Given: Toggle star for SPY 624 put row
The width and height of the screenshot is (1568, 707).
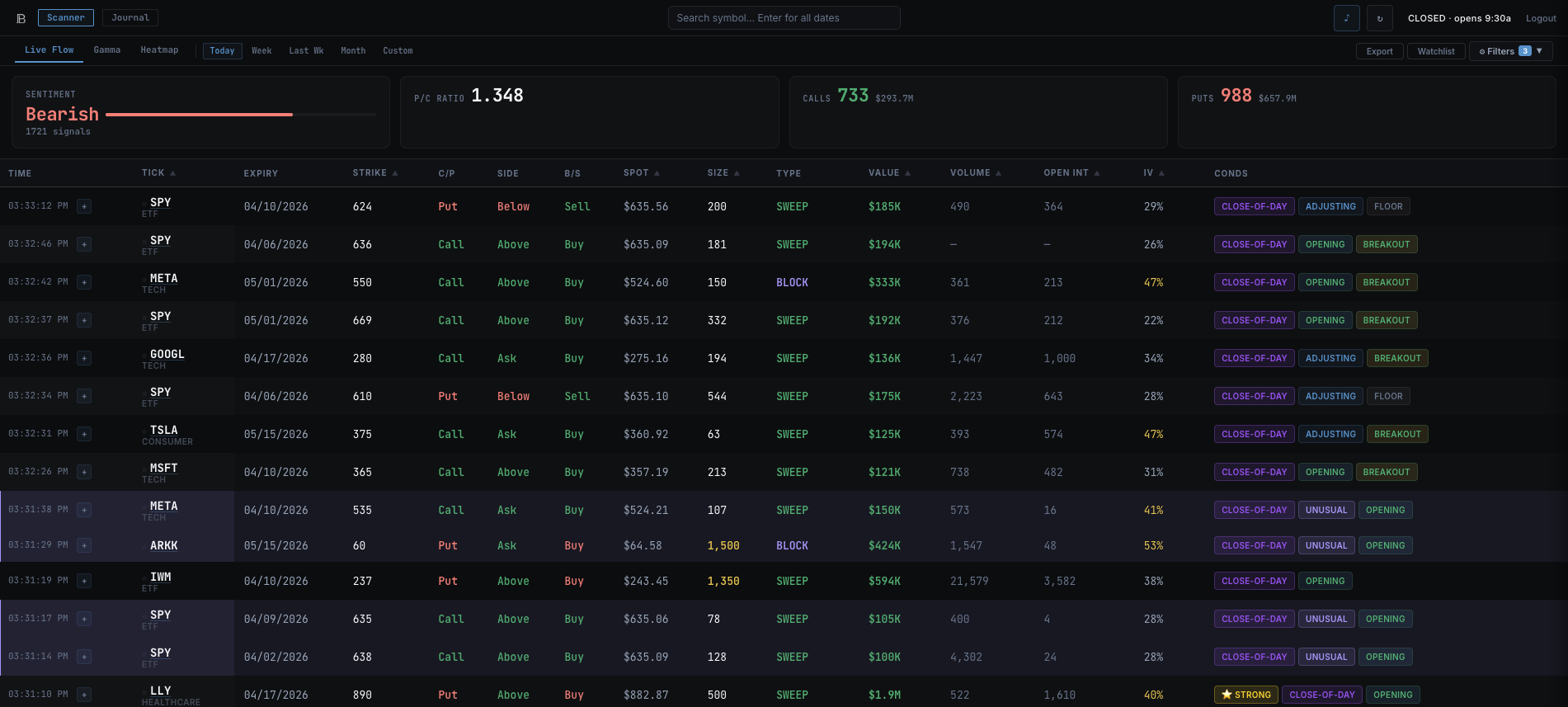Looking at the screenshot, I should [144, 203].
